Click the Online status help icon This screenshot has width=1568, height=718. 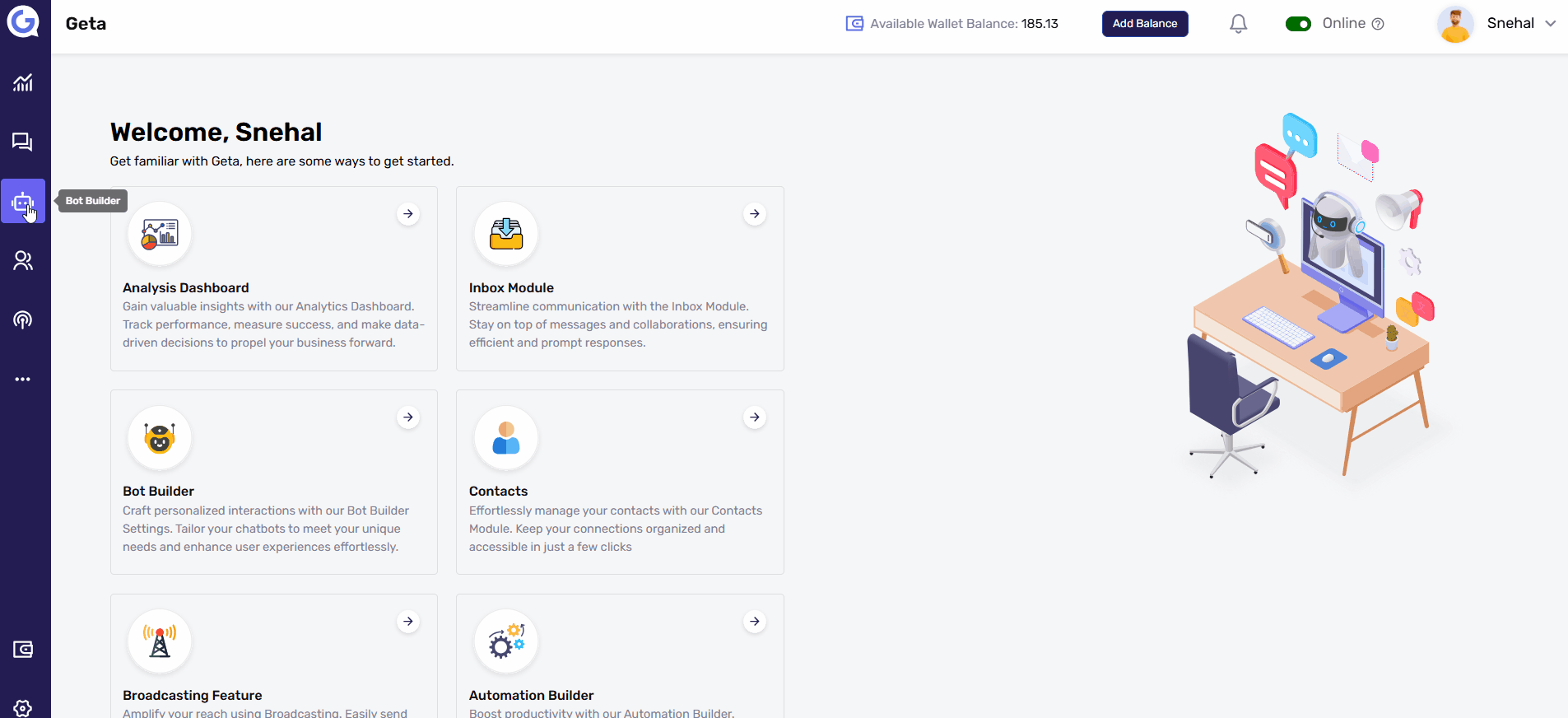(x=1378, y=24)
